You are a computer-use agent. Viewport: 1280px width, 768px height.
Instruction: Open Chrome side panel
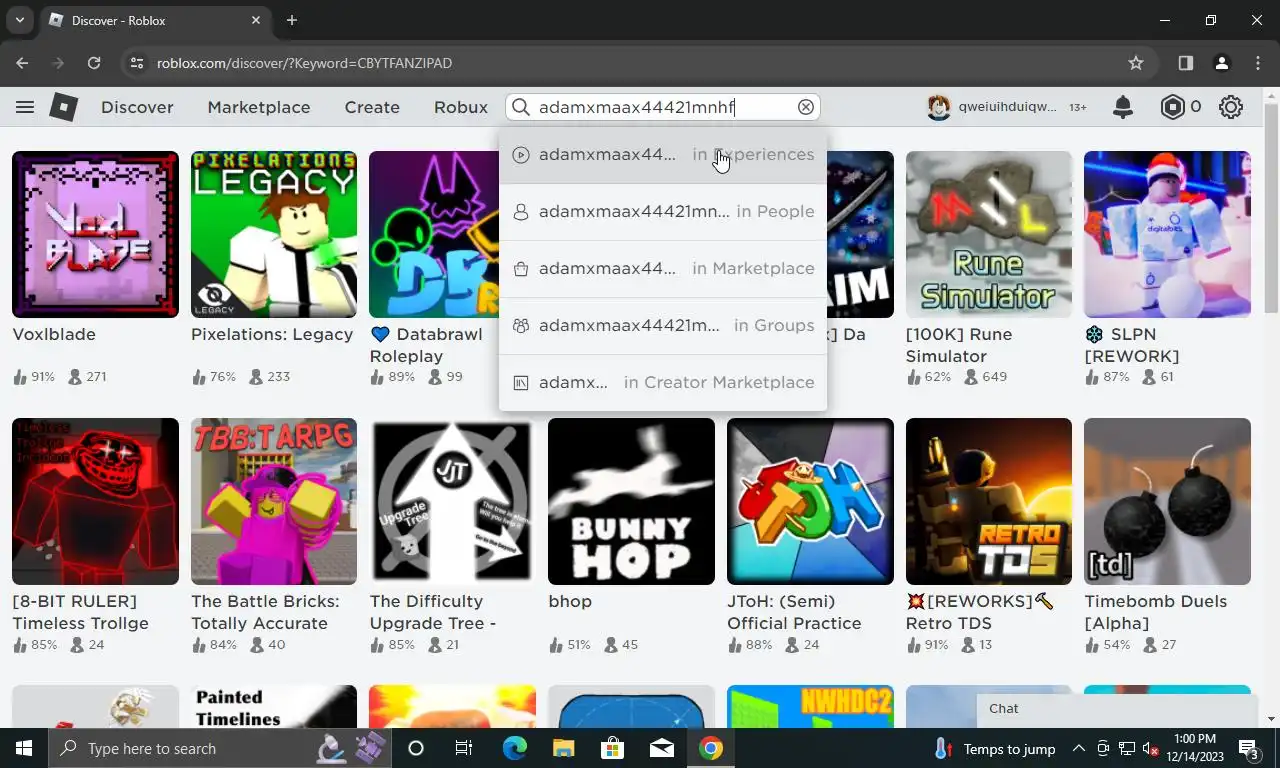pyautogui.click(x=1185, y=63)
